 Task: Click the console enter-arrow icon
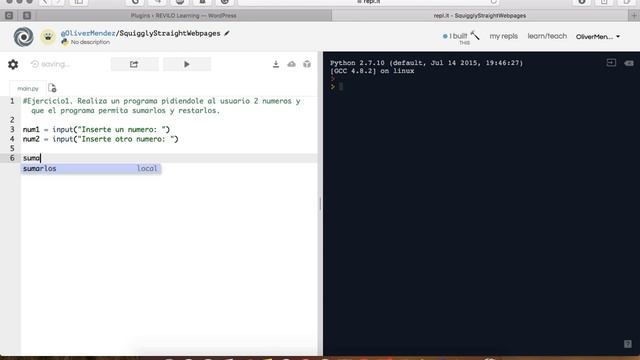pos(611,62)
